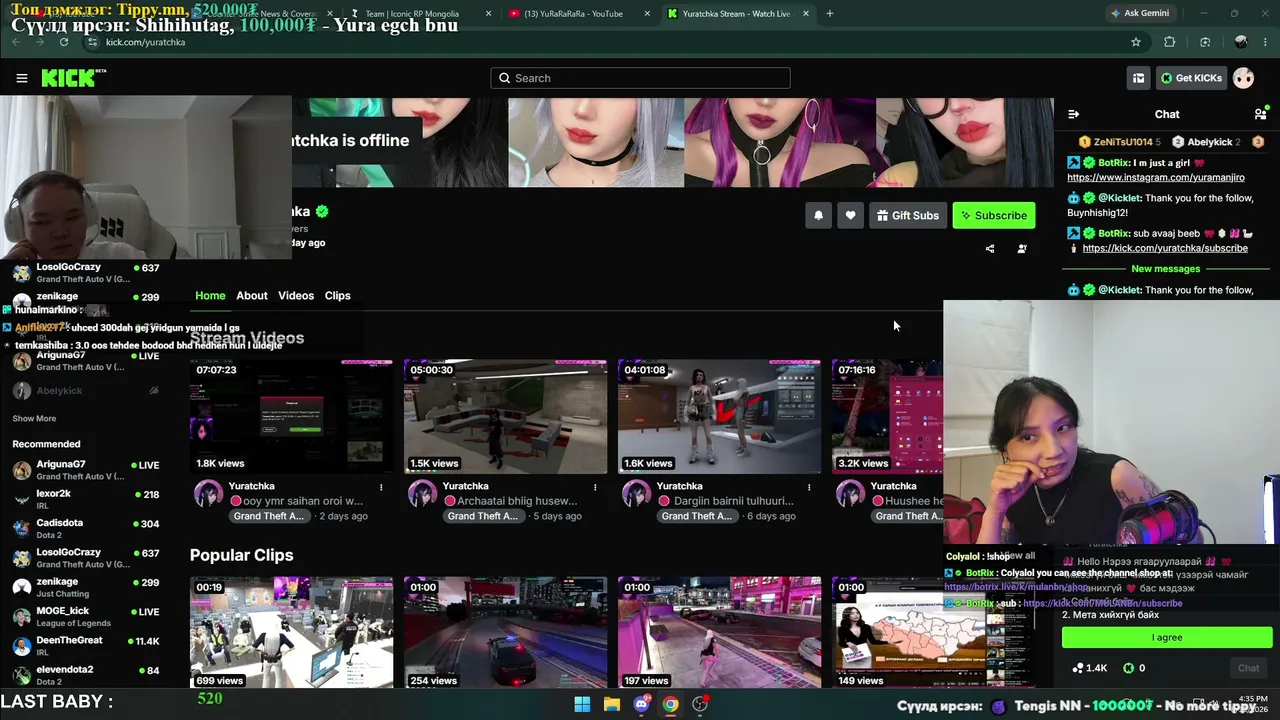
Task: Focus the Kick search box
Action: coord(640,78)
